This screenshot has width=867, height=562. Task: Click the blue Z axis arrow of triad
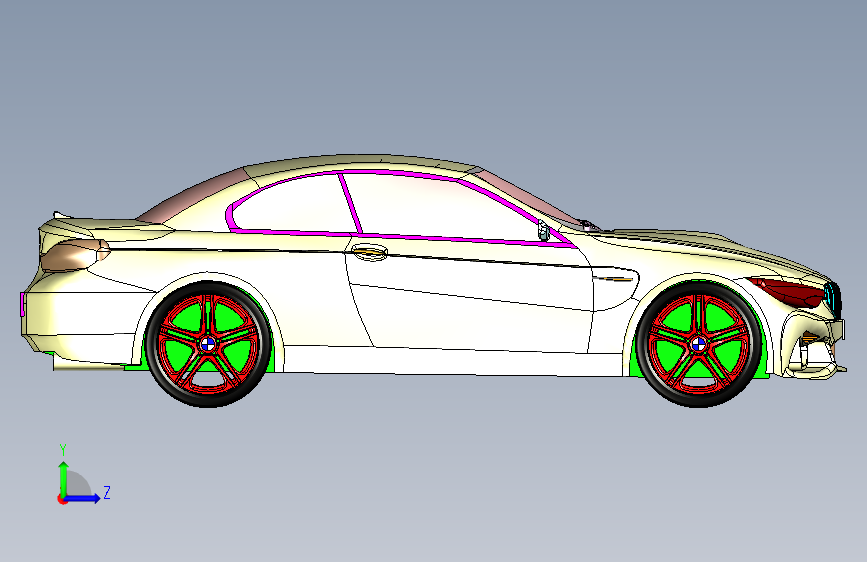83,498
